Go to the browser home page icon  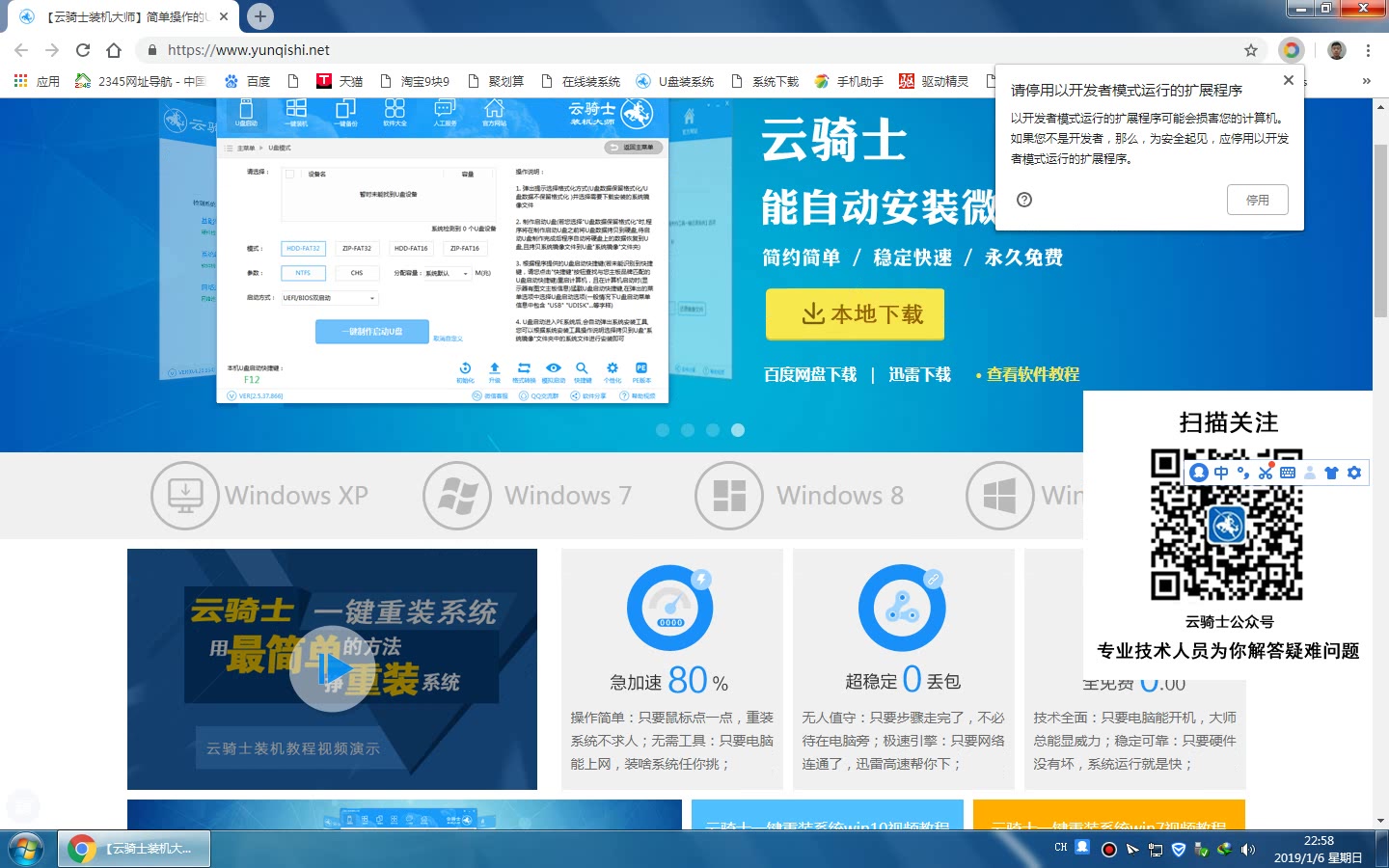pyautogui.click(x=114, y=50)
